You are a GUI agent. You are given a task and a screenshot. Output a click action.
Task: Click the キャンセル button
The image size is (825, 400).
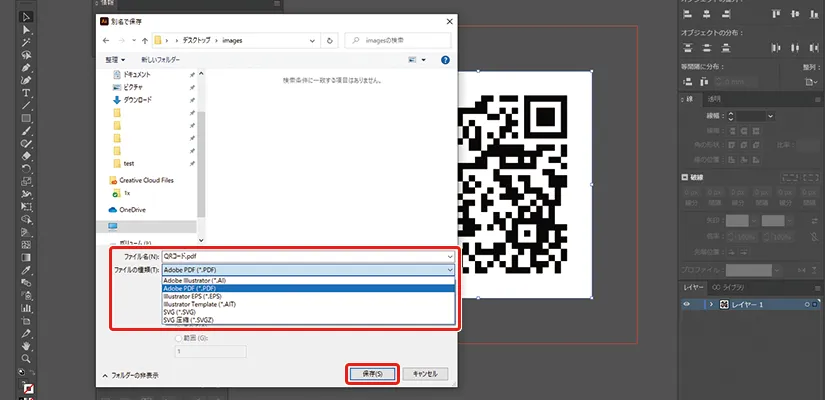tap(425, 374)
